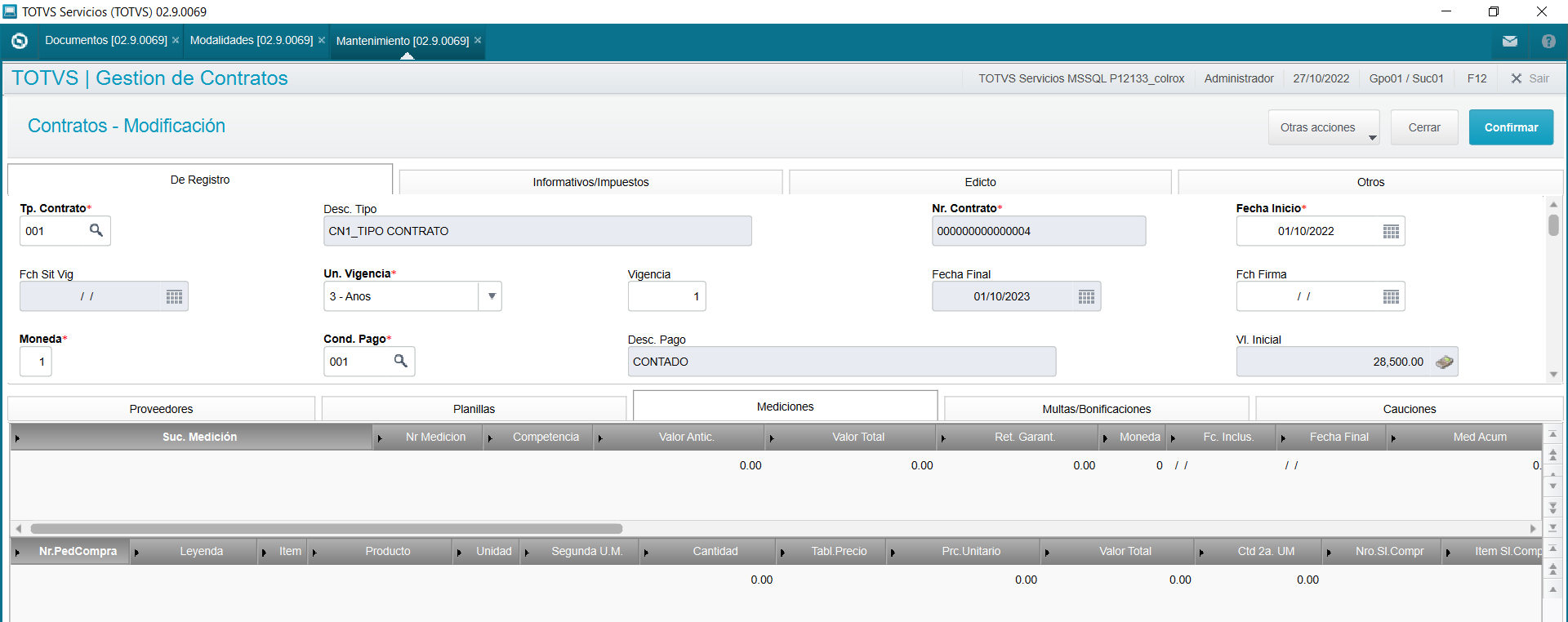Switch to the Edicto tab
Screen dimensions: 1568x622
click(980, 182)
